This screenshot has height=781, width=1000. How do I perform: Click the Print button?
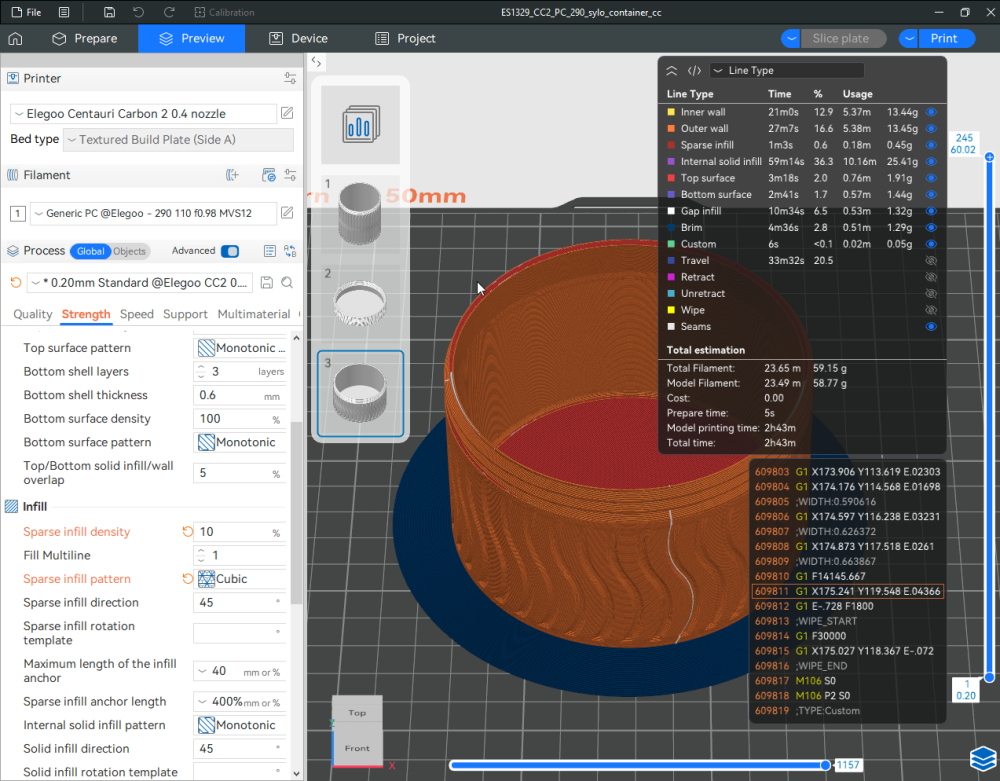pos(943,38)
